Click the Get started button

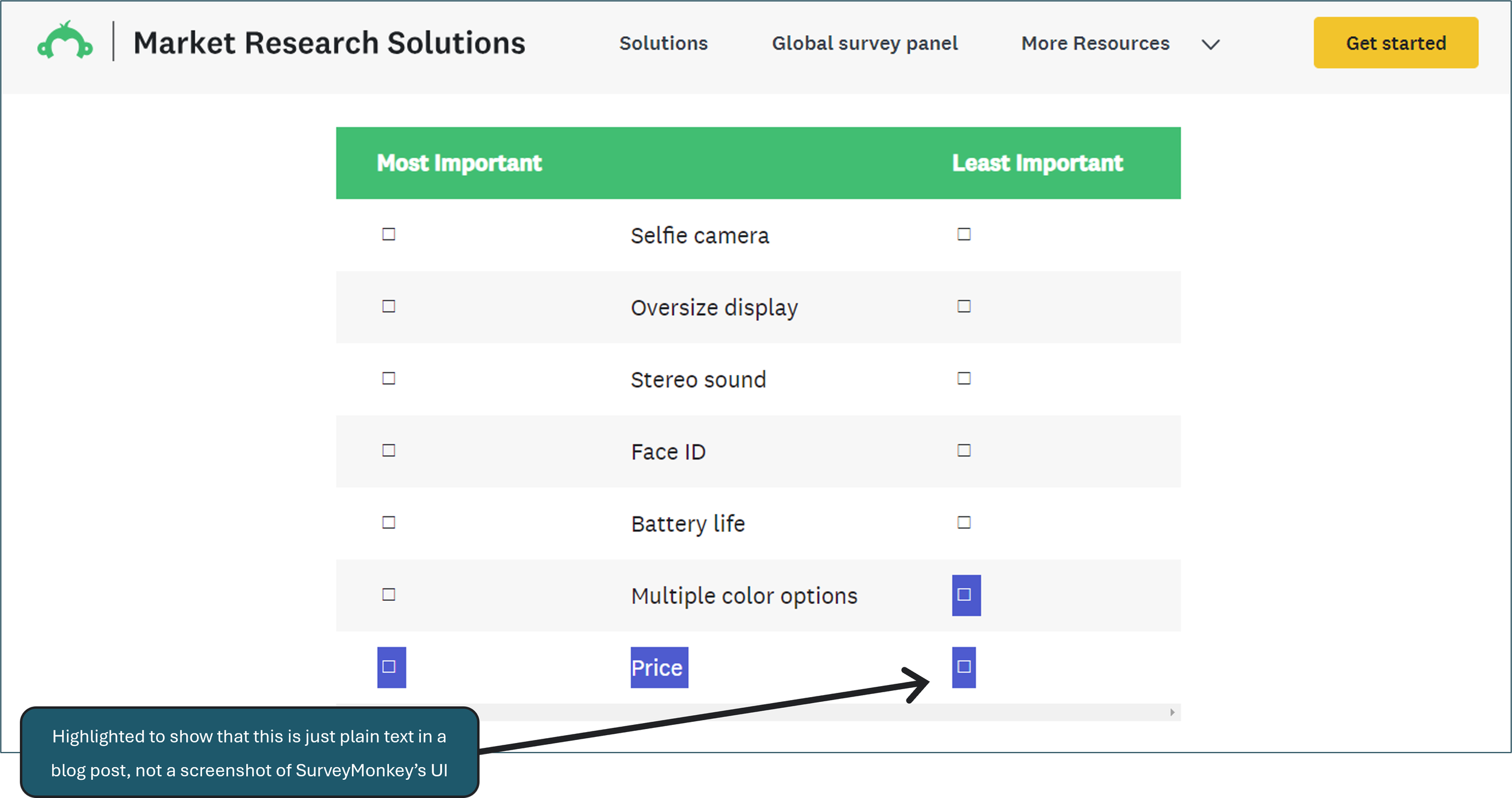click(1395, 42)
